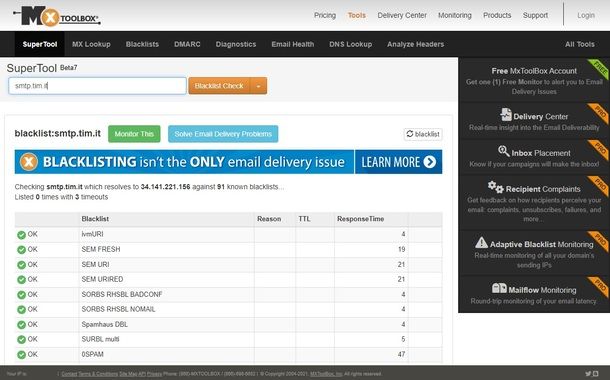The height and width of the screenshot is (380, 610).
Task: Open the Support page
Action: [535, 15]
